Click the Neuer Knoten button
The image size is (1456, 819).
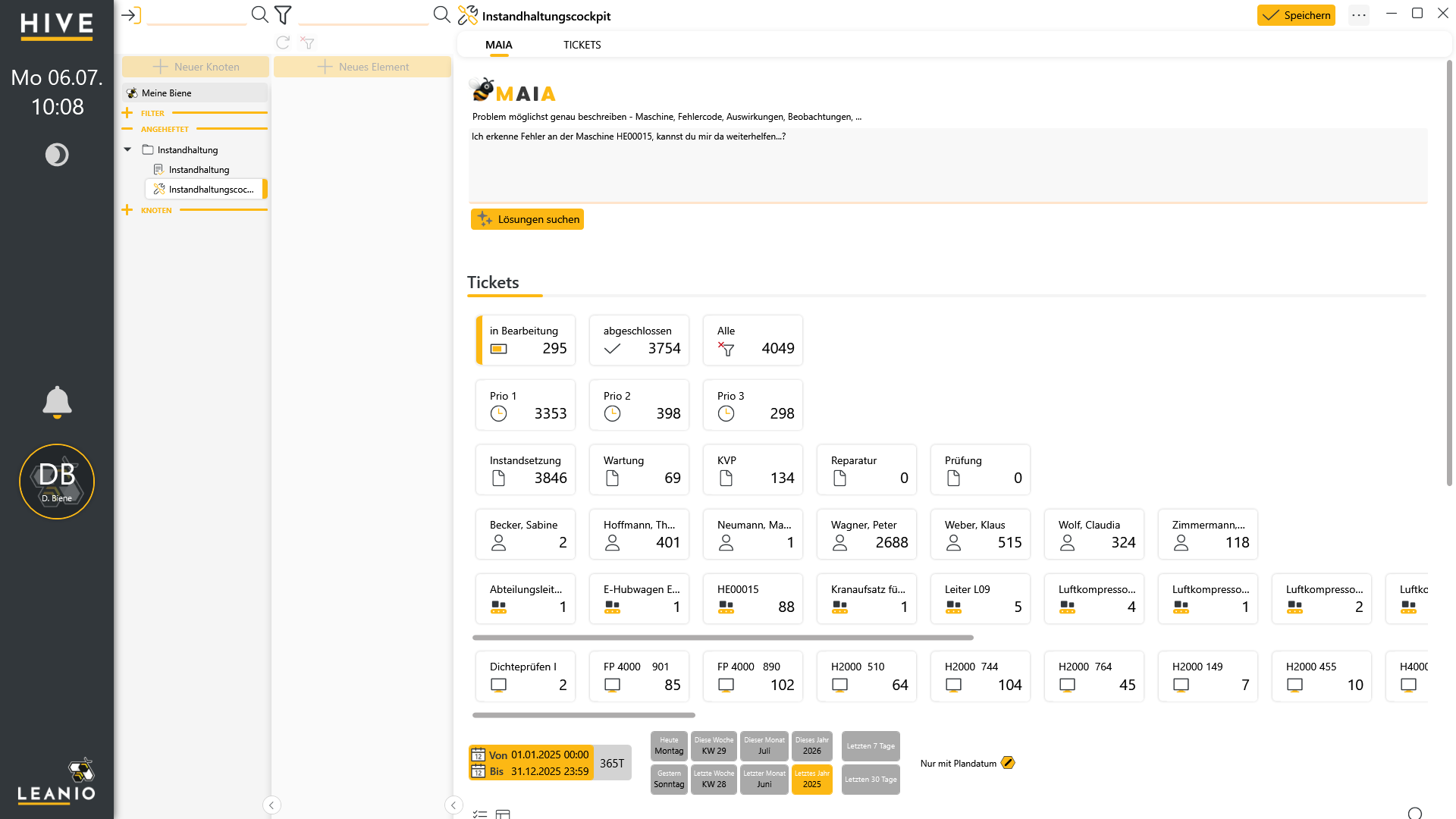point(196,67)
